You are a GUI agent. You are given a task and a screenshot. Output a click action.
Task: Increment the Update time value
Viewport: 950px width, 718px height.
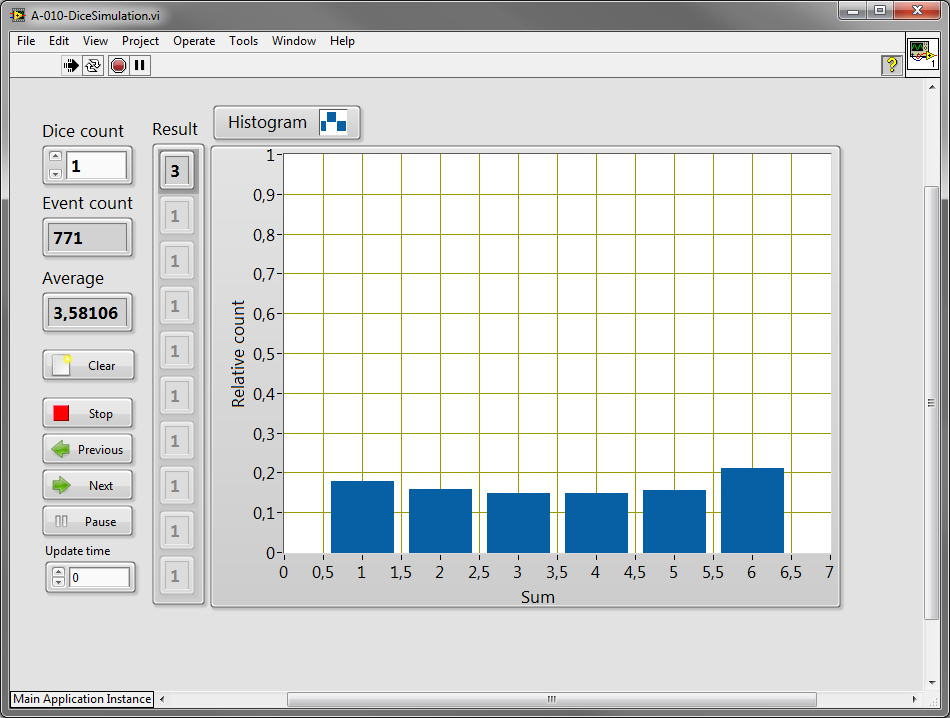point(58,571)
